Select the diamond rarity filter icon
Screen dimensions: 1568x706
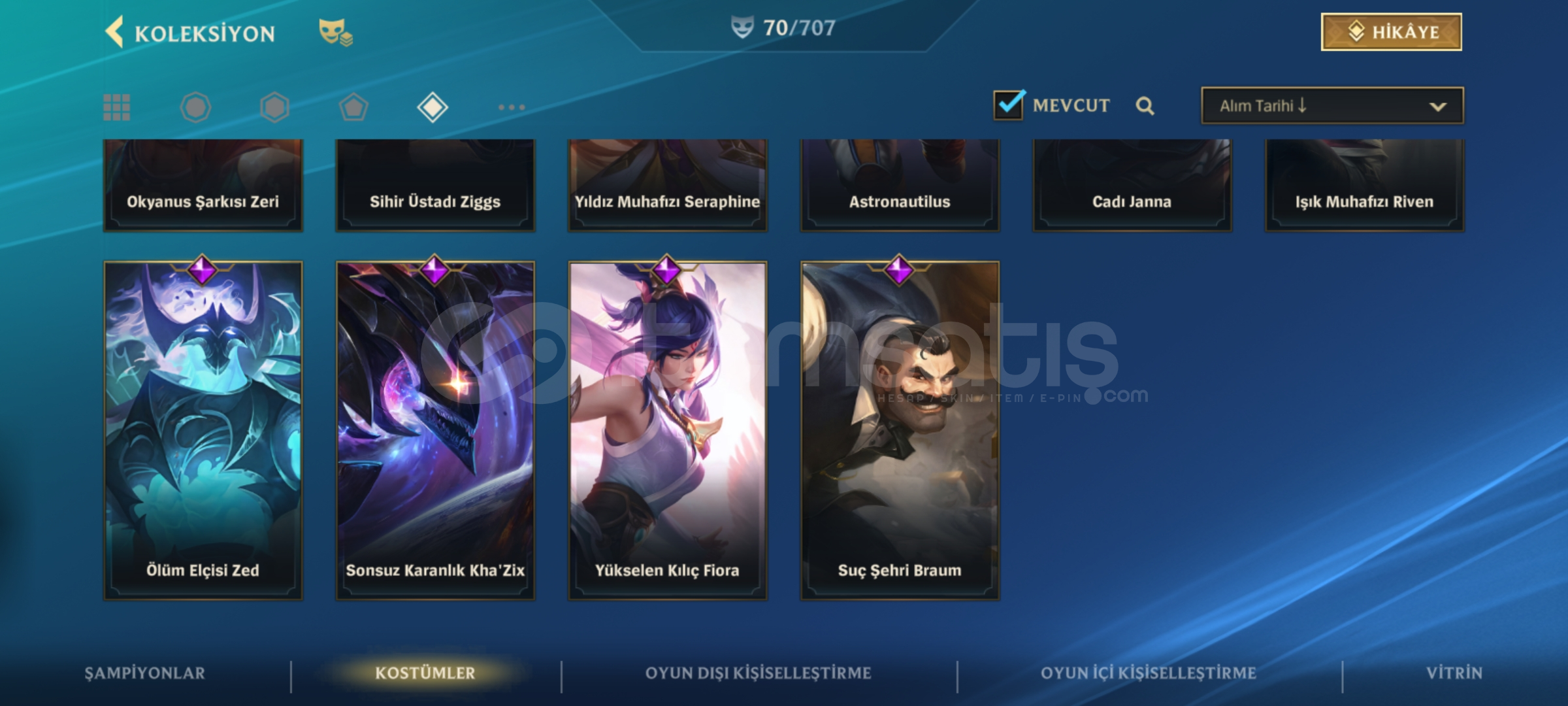tap(433, 107)
